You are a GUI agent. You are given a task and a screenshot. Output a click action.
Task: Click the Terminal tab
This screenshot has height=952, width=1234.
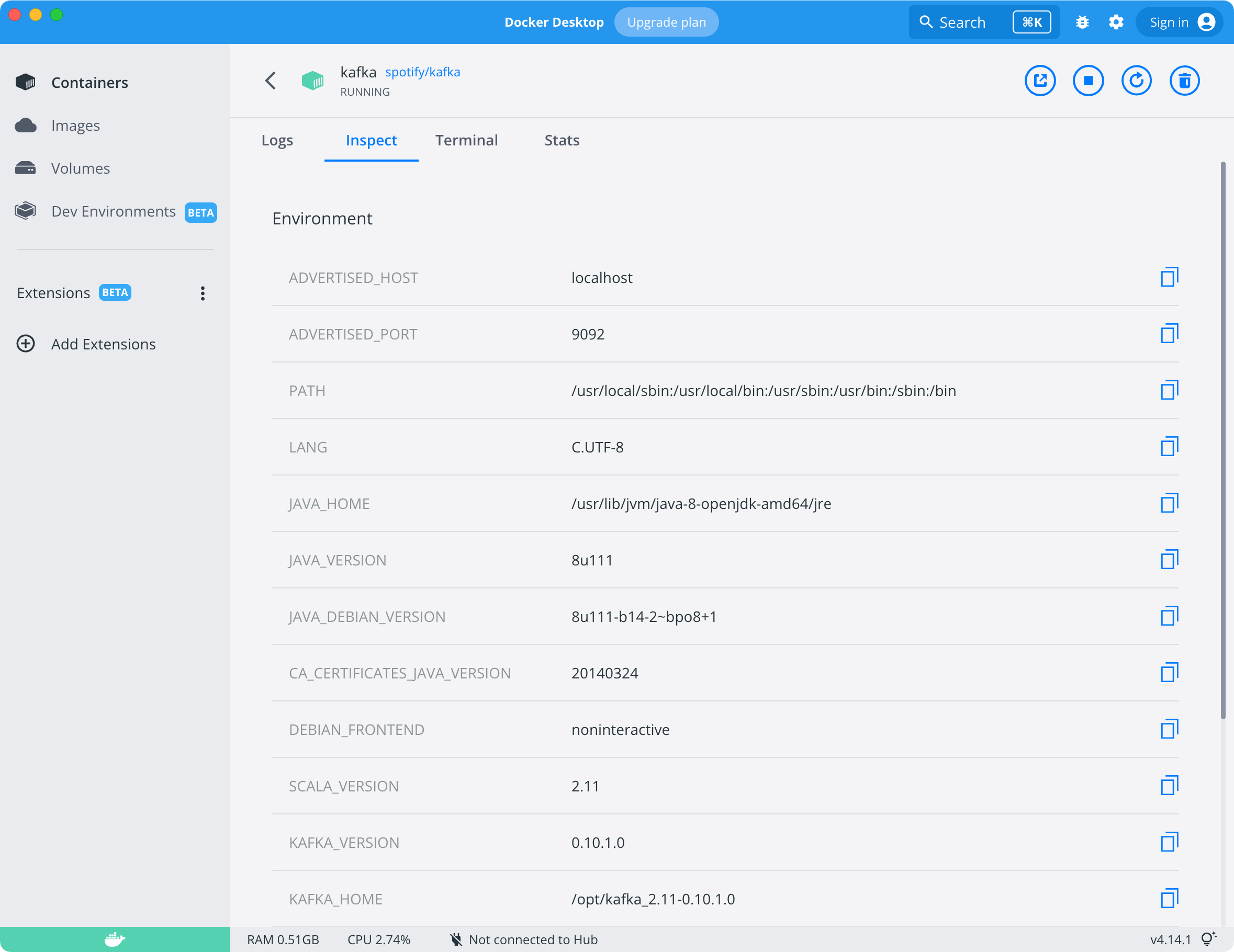pyautogui.click(x=467, y=140)
